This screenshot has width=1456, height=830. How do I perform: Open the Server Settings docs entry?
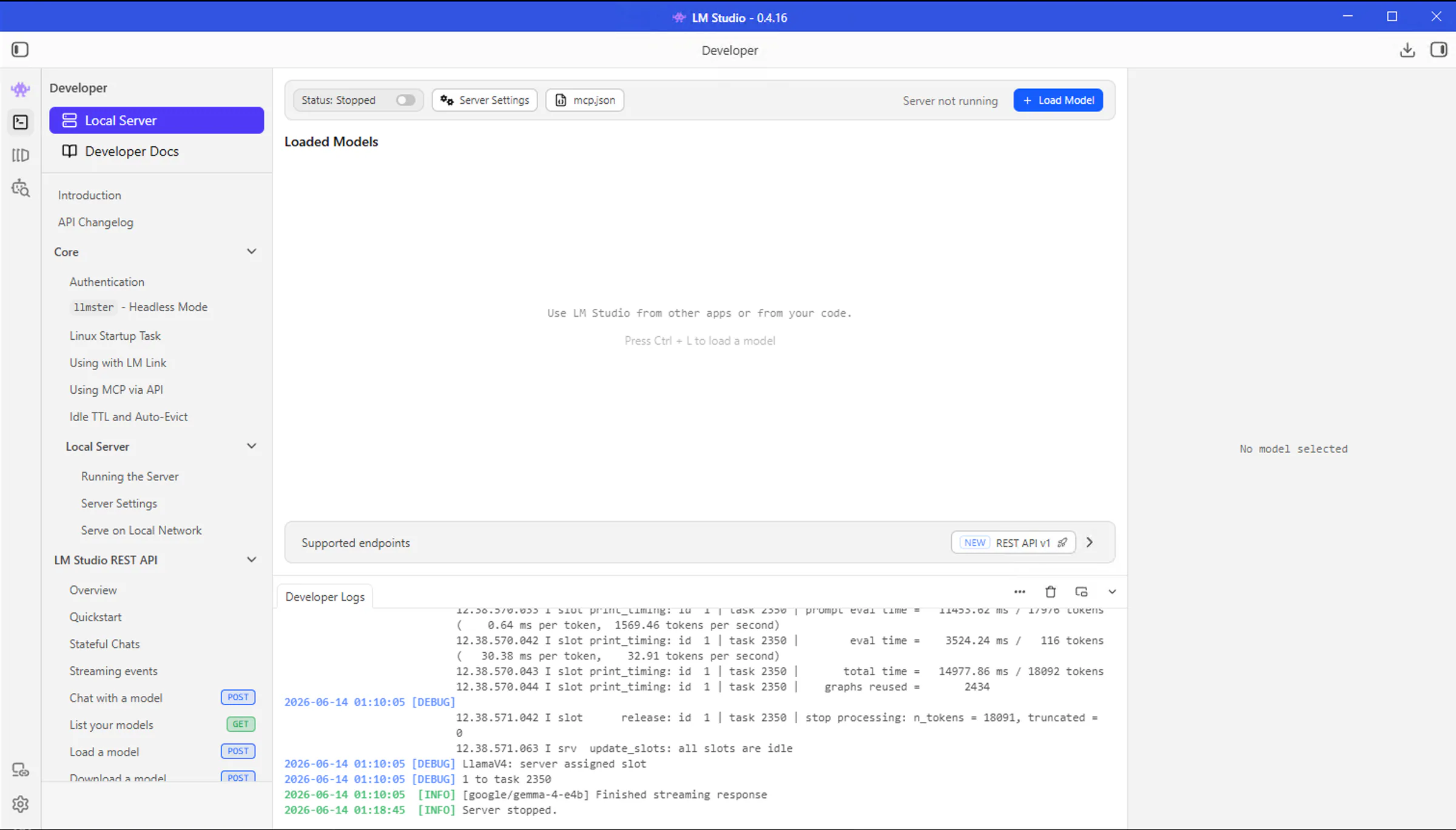click(x=119, y=504)
